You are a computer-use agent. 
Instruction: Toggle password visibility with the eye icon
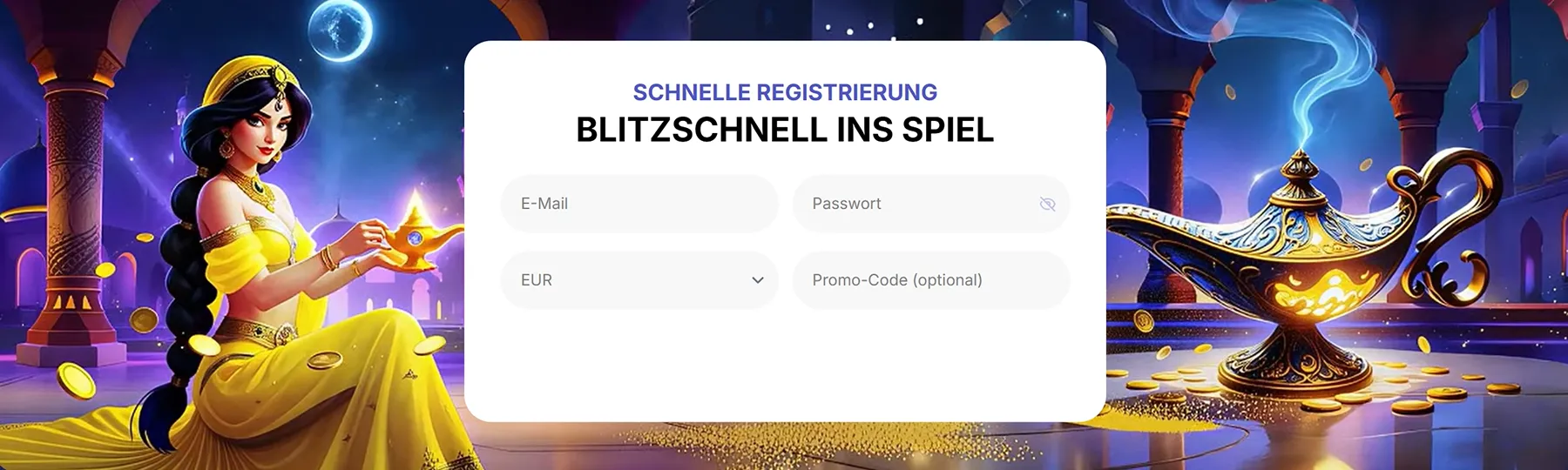[1047, 204]
